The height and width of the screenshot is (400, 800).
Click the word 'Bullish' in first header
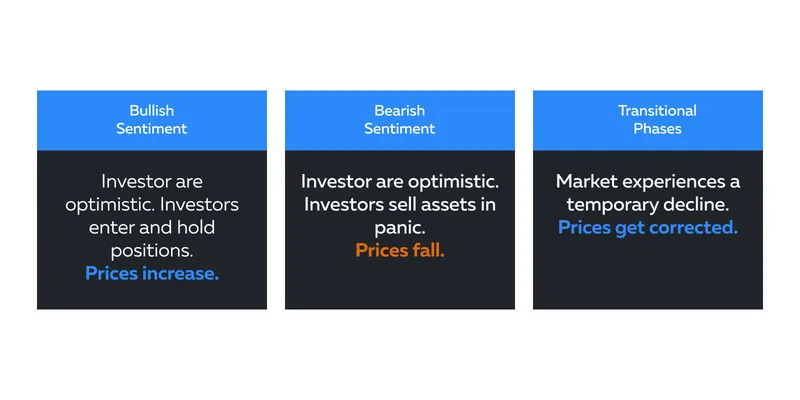[152, 111]
